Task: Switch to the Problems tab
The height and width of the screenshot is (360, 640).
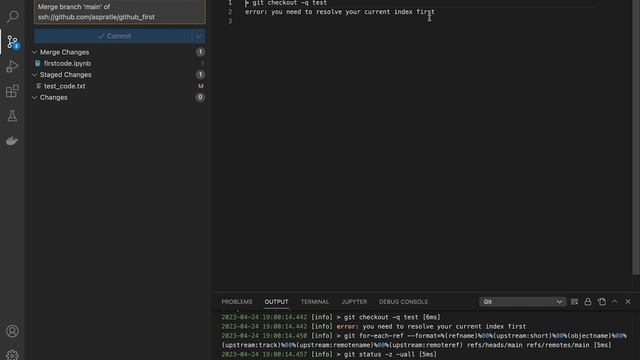Action: point(237,302)
